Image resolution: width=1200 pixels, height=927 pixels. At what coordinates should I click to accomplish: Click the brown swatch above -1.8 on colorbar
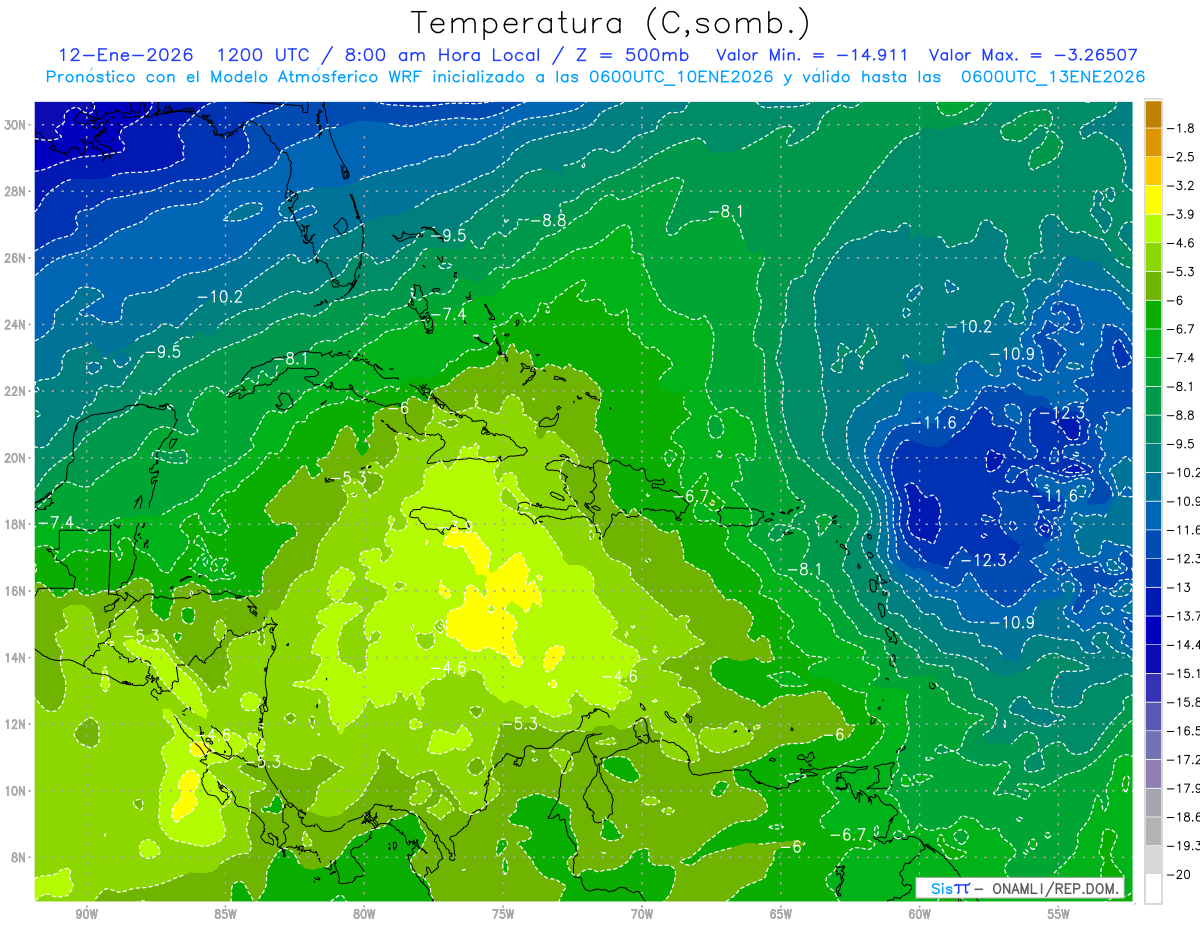pyautogui.click(x=1153, y=114)
